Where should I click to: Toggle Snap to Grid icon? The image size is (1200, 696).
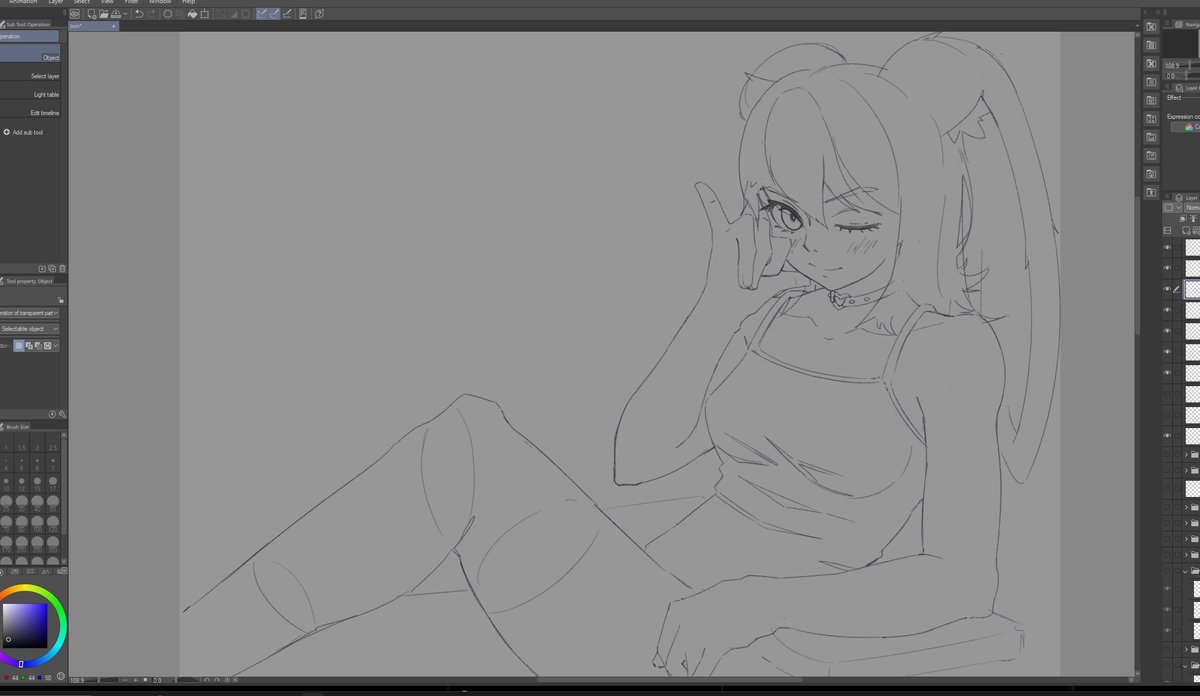[287, 14]
